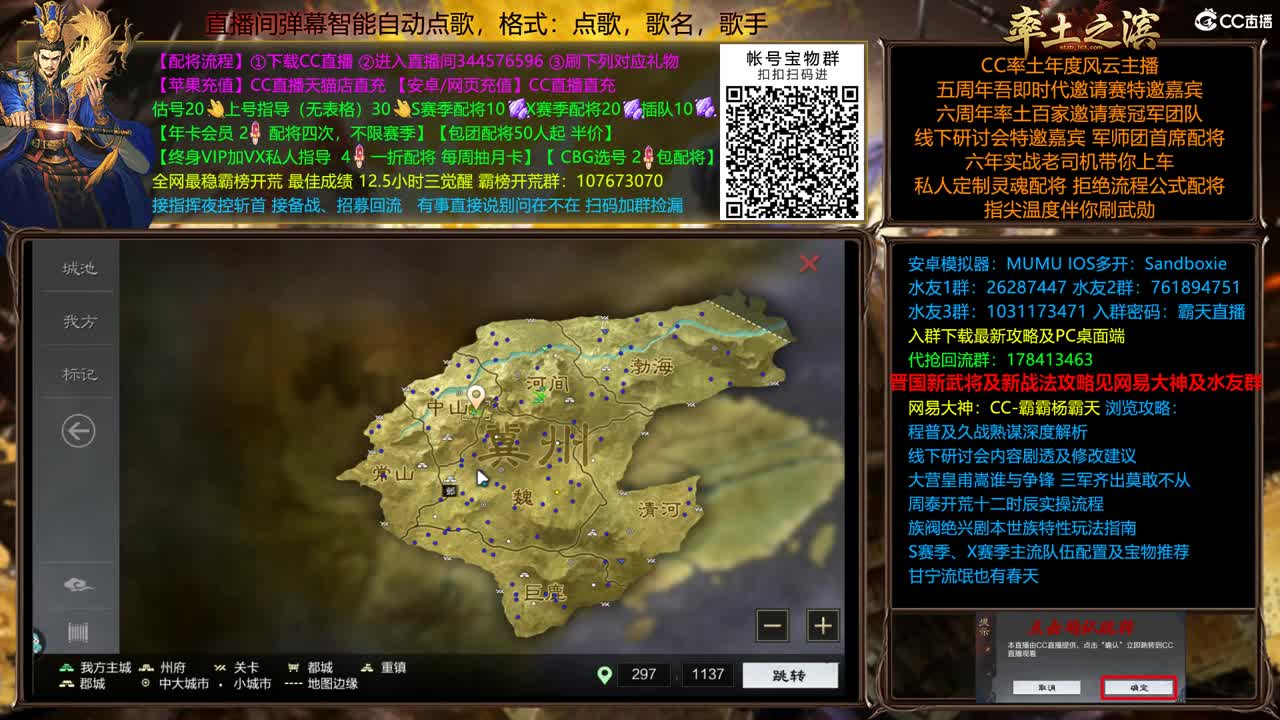Click the white location marker near 中山

tap(477, 399)
